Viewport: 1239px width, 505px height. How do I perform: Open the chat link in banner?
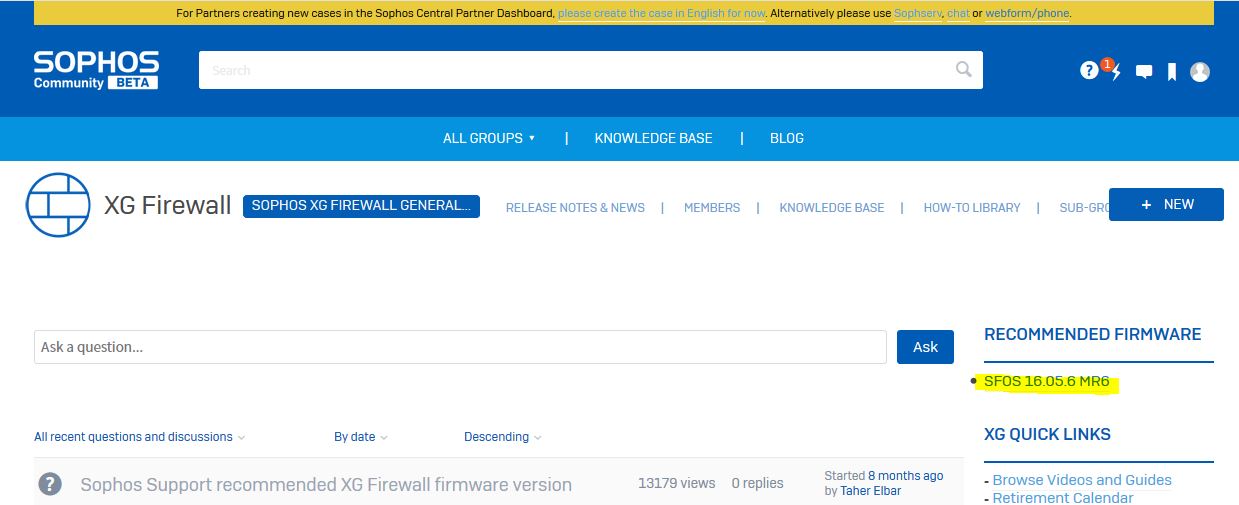pyautogui.click(x=958, y=14)
